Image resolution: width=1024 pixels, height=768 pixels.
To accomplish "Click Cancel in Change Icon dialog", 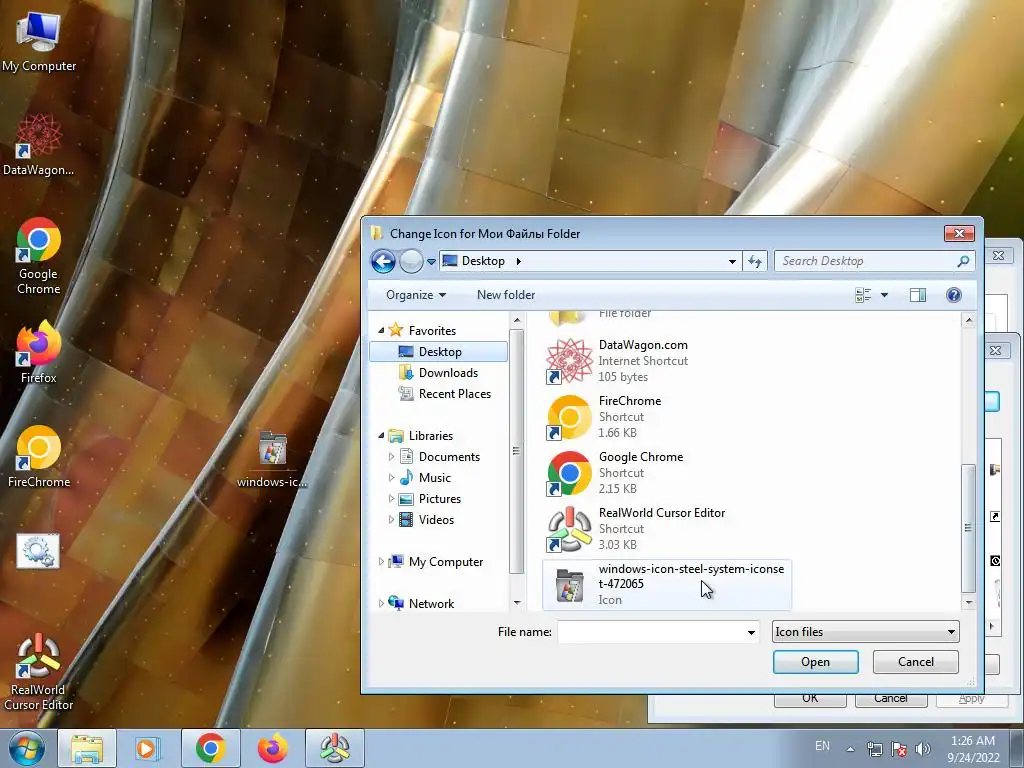I will point(916,662).
